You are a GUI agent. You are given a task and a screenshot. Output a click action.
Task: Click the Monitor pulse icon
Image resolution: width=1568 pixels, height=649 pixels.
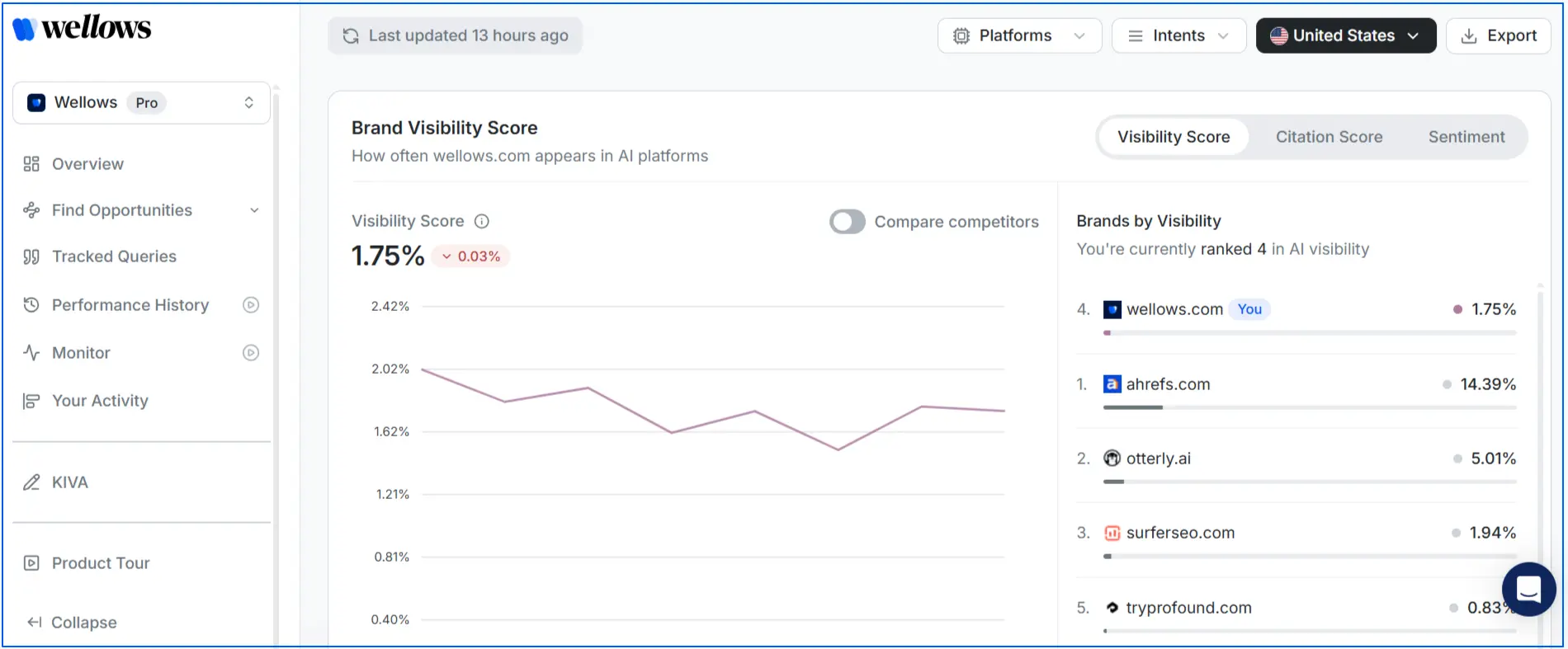click(31, 353)
